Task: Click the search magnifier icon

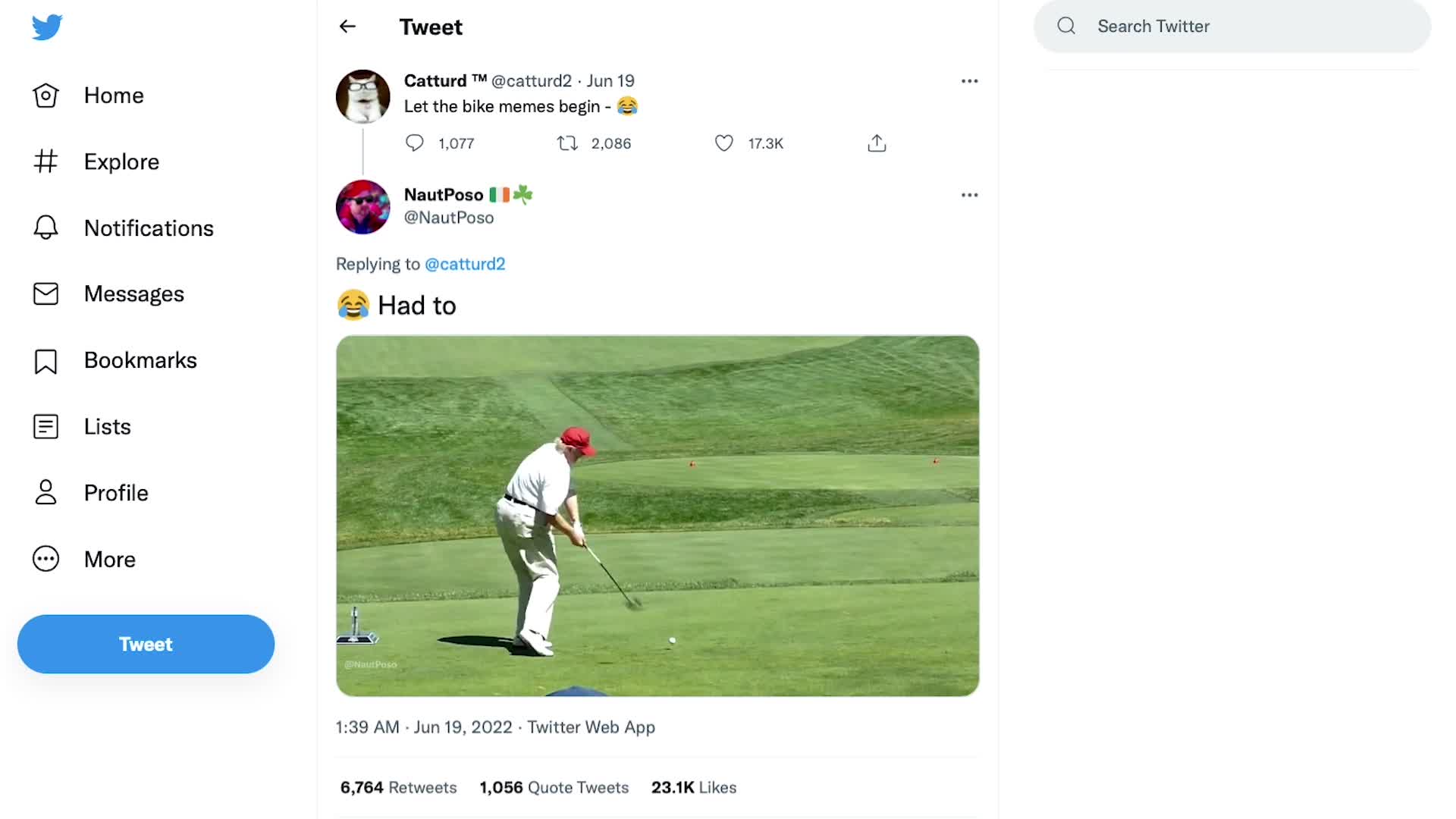Action: click(1066, 26)
